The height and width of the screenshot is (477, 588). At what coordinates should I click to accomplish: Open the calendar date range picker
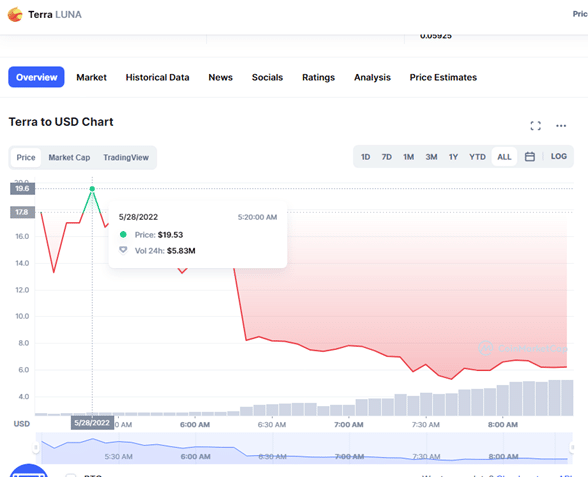[x=530, y=156]
